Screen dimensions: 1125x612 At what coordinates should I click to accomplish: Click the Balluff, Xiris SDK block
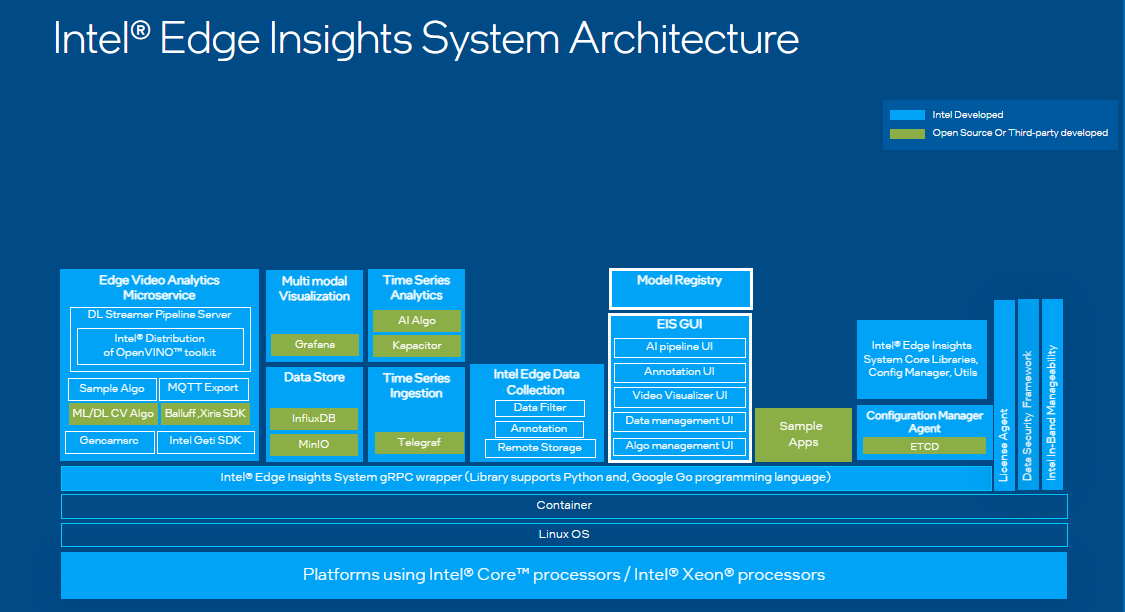(205, 414)
